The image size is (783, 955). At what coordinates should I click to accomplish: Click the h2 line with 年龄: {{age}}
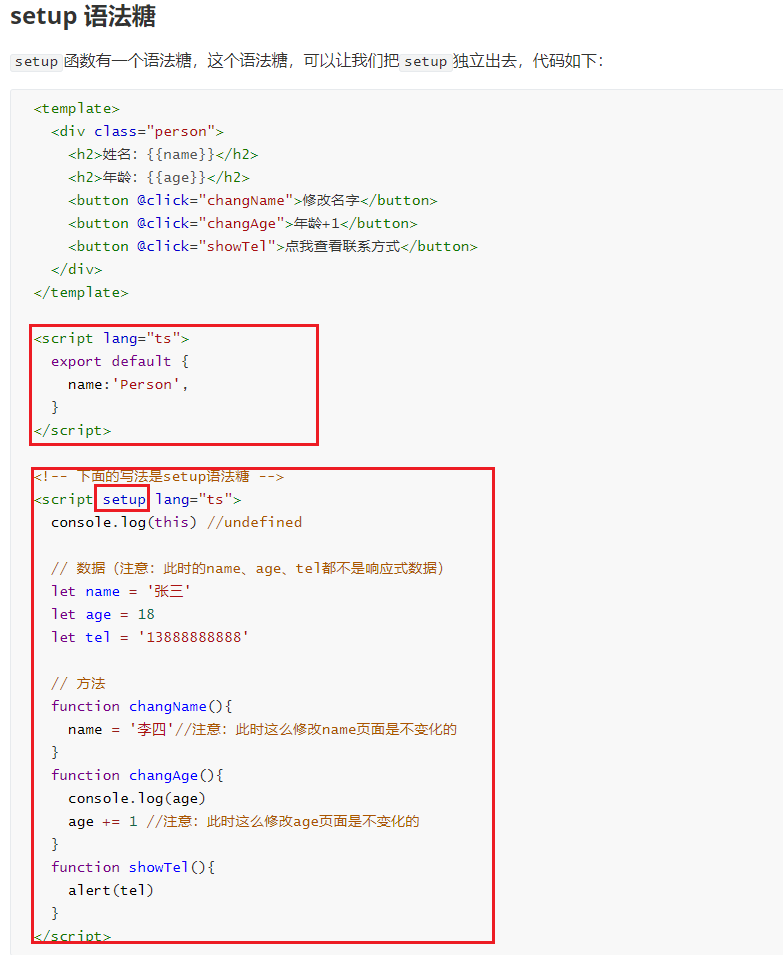click(x=159, y=178)
